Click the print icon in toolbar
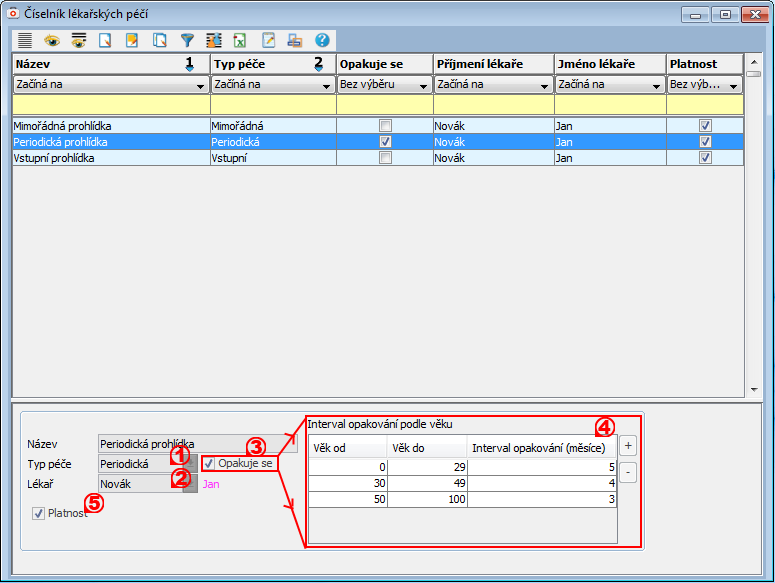Screen dimensions: 775x583 point(294,41)
